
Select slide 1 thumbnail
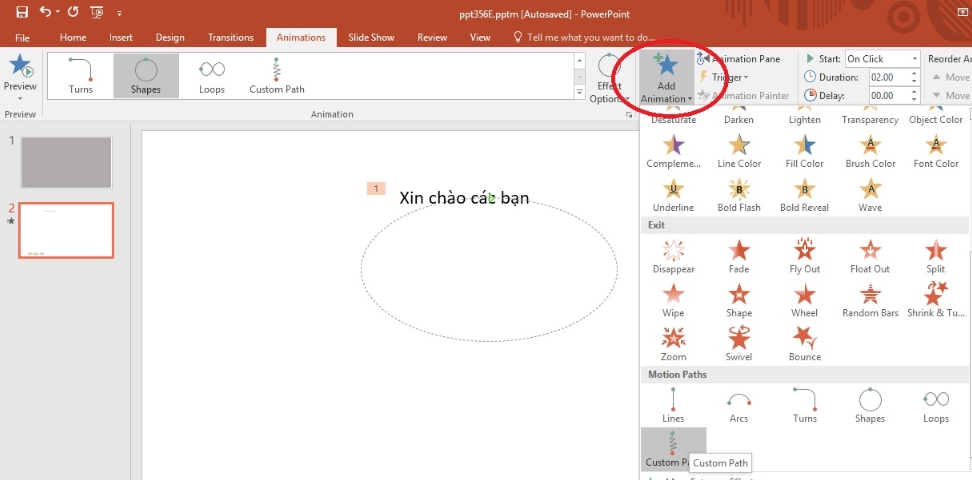66,162
